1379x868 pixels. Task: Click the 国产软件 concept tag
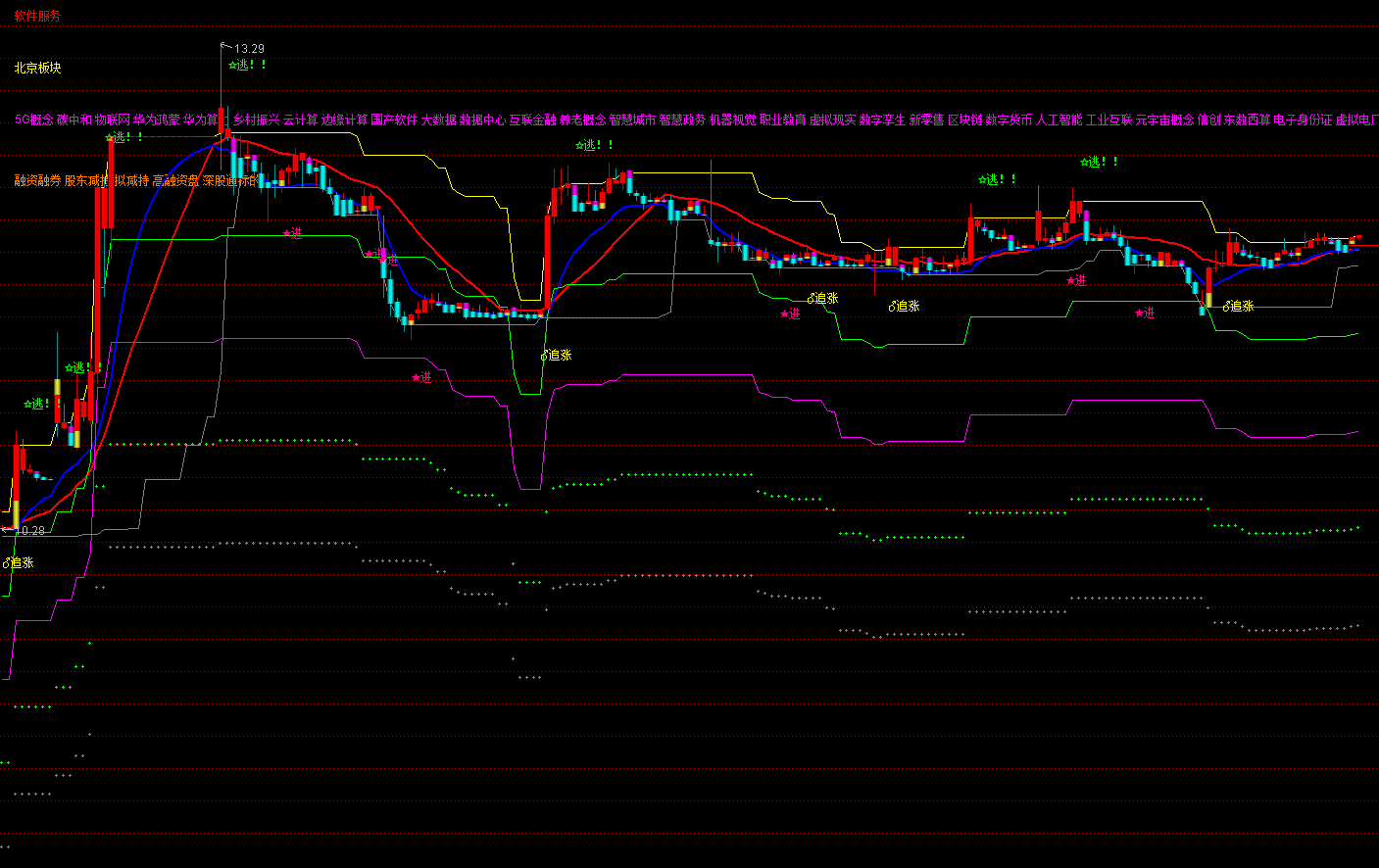click(x=394, y=120)
